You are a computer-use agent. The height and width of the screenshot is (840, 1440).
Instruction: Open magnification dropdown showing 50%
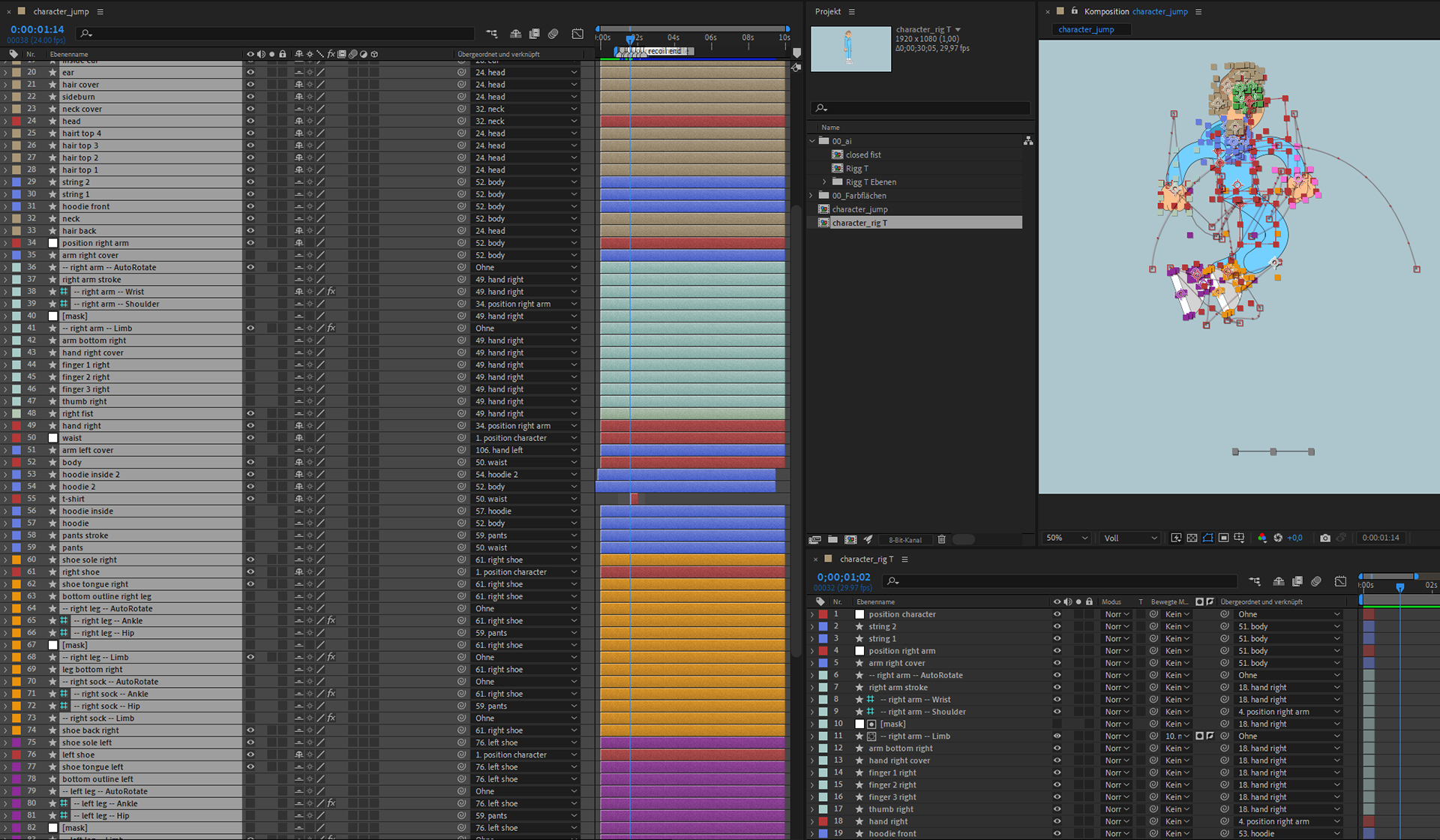[x=1067, y=538]
